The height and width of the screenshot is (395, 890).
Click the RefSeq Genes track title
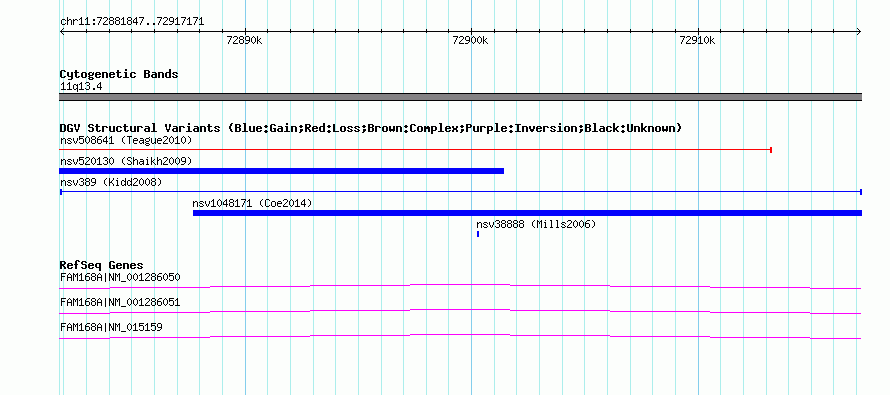[102, 265]
